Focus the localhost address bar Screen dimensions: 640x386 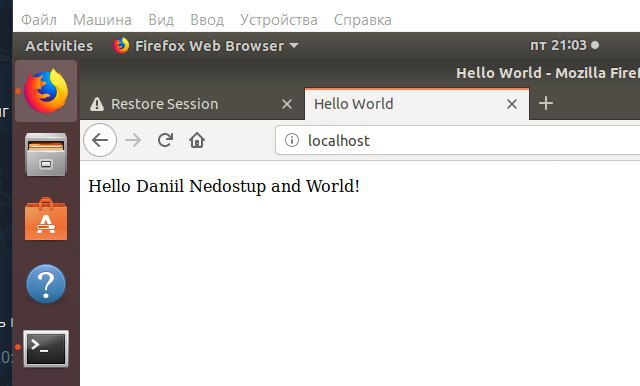(458, 140)
